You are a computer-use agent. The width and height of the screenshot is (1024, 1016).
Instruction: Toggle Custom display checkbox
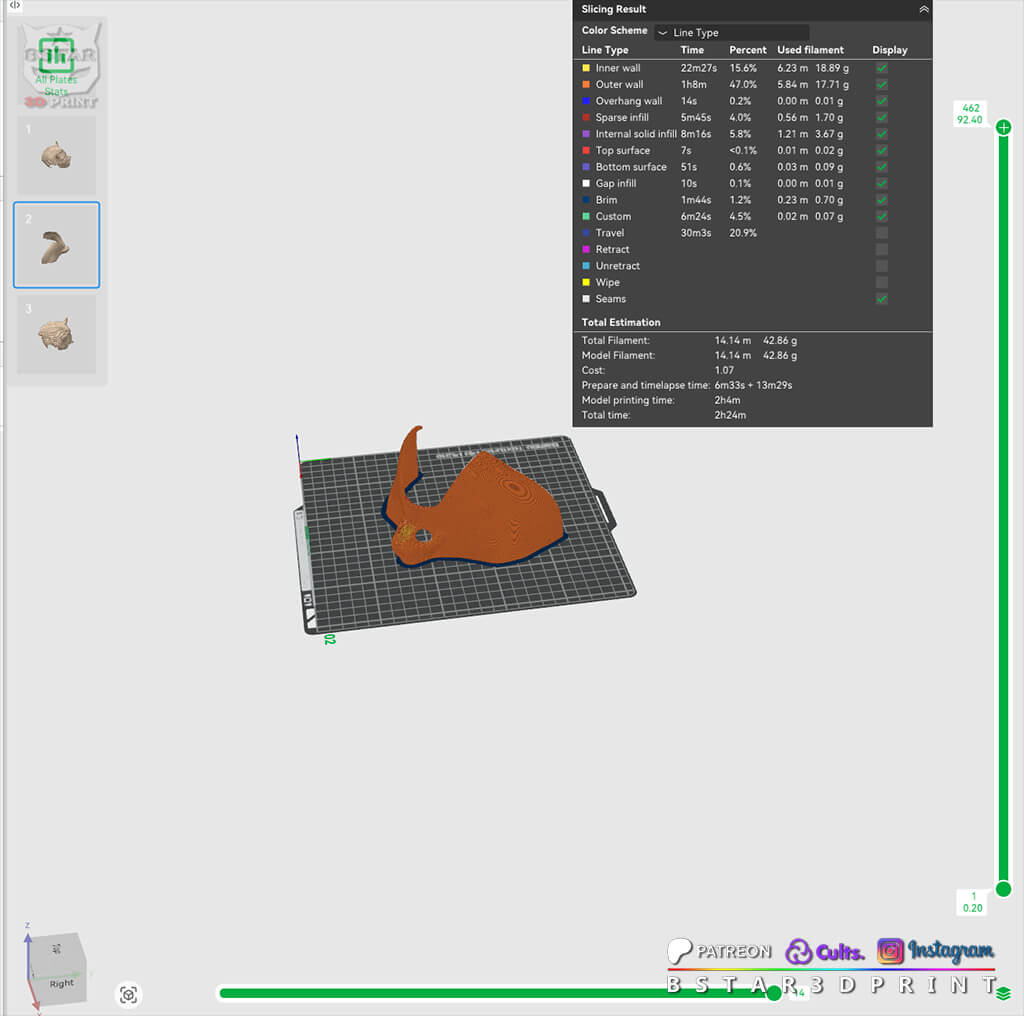click(882, 216)
